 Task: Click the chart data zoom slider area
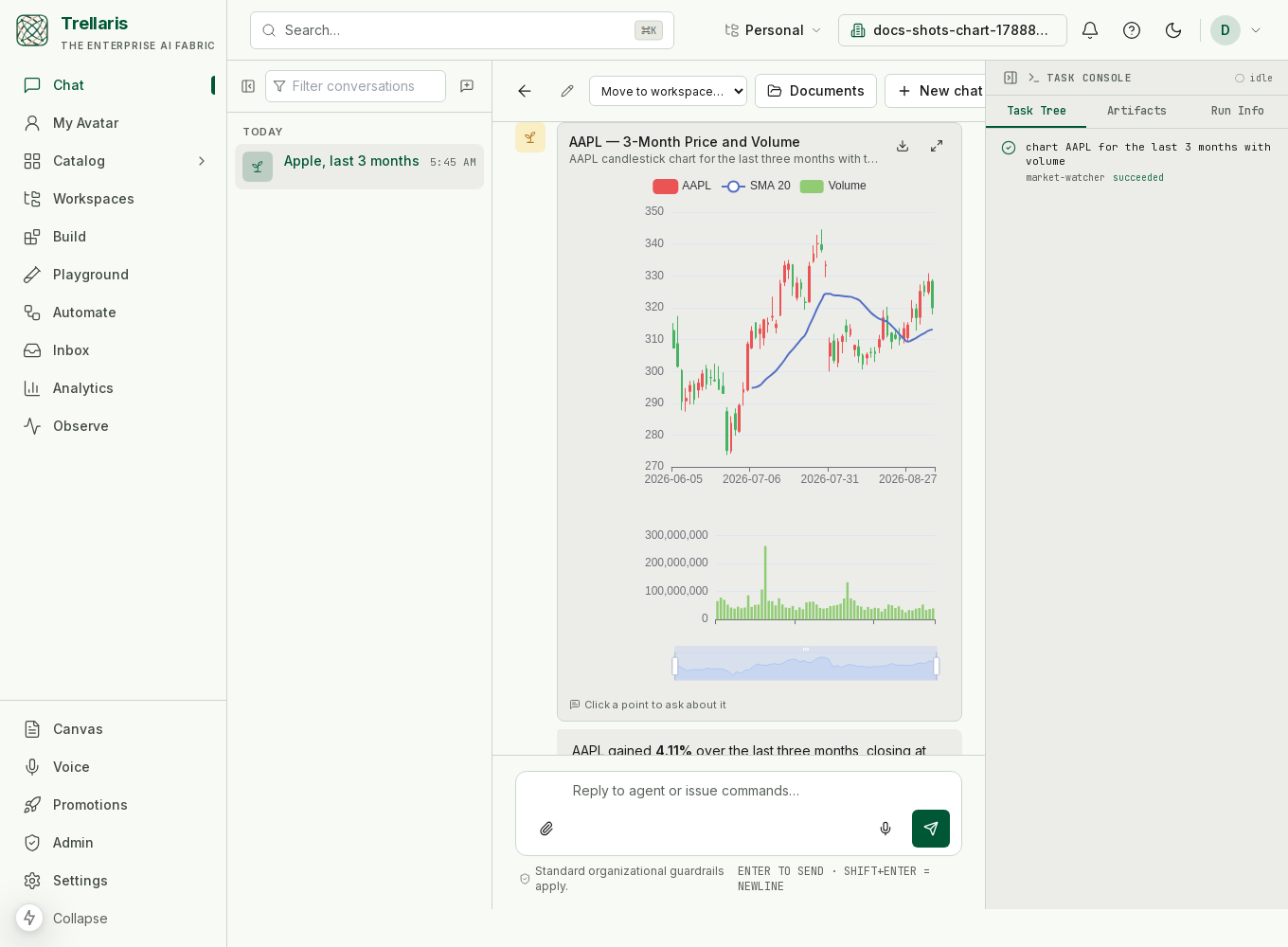[806, 664]
